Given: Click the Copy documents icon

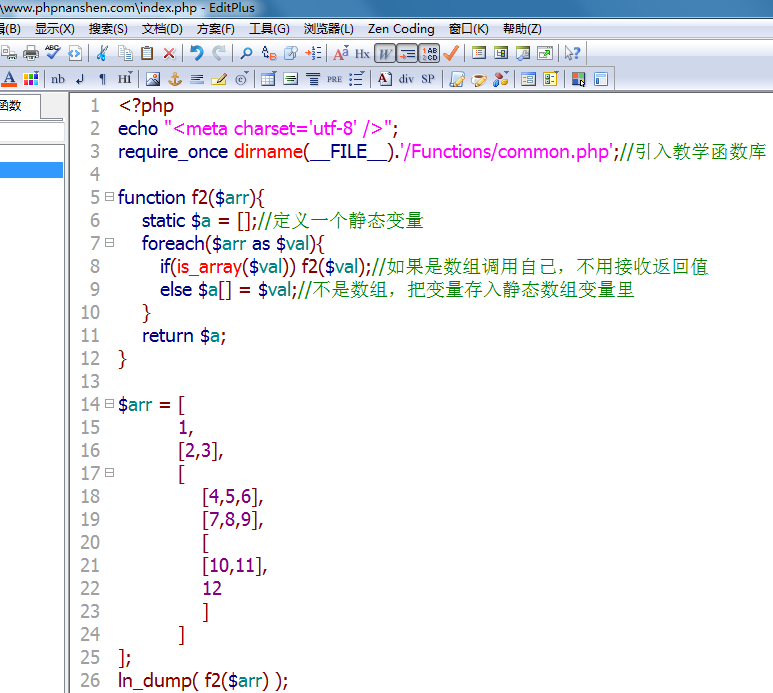Looking at the screenshot, I should [125, 53].
